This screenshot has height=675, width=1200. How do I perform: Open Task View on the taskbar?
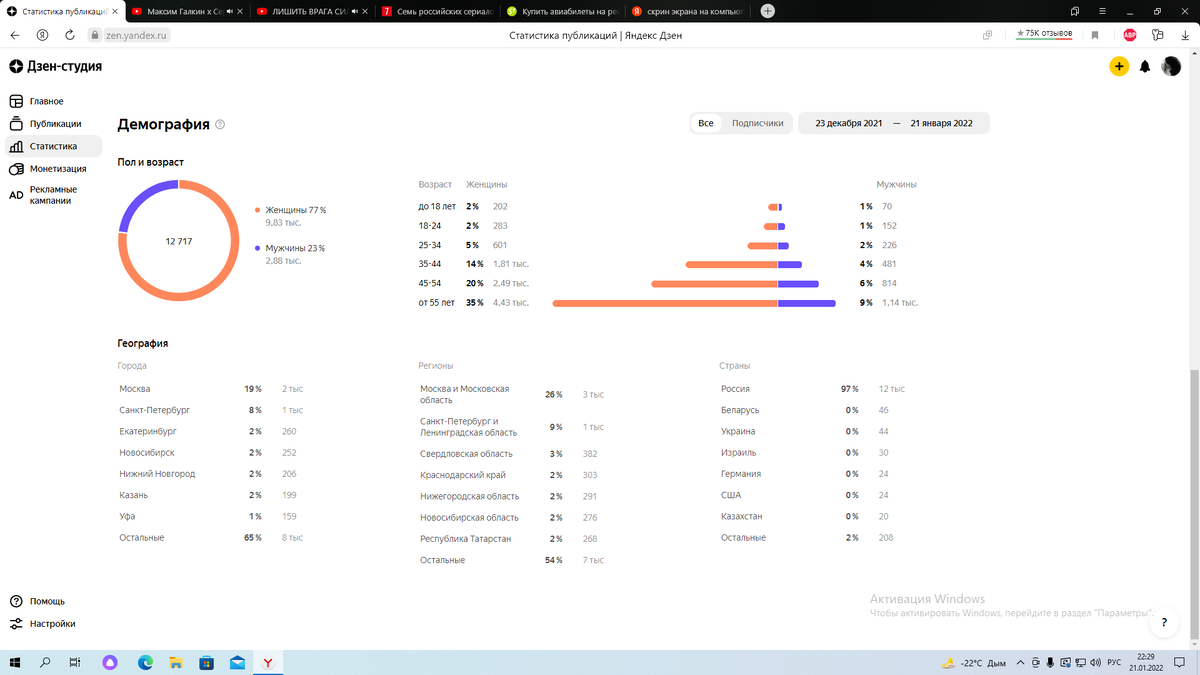tap(75, 662)
